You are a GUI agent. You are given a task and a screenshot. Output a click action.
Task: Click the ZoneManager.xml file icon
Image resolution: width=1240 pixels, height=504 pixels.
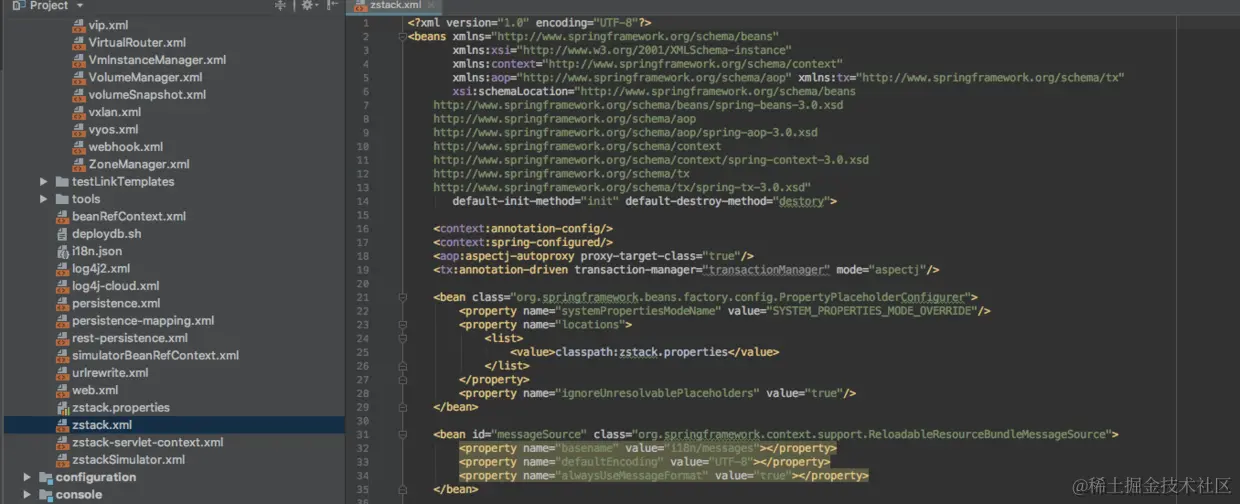(79, 164)
